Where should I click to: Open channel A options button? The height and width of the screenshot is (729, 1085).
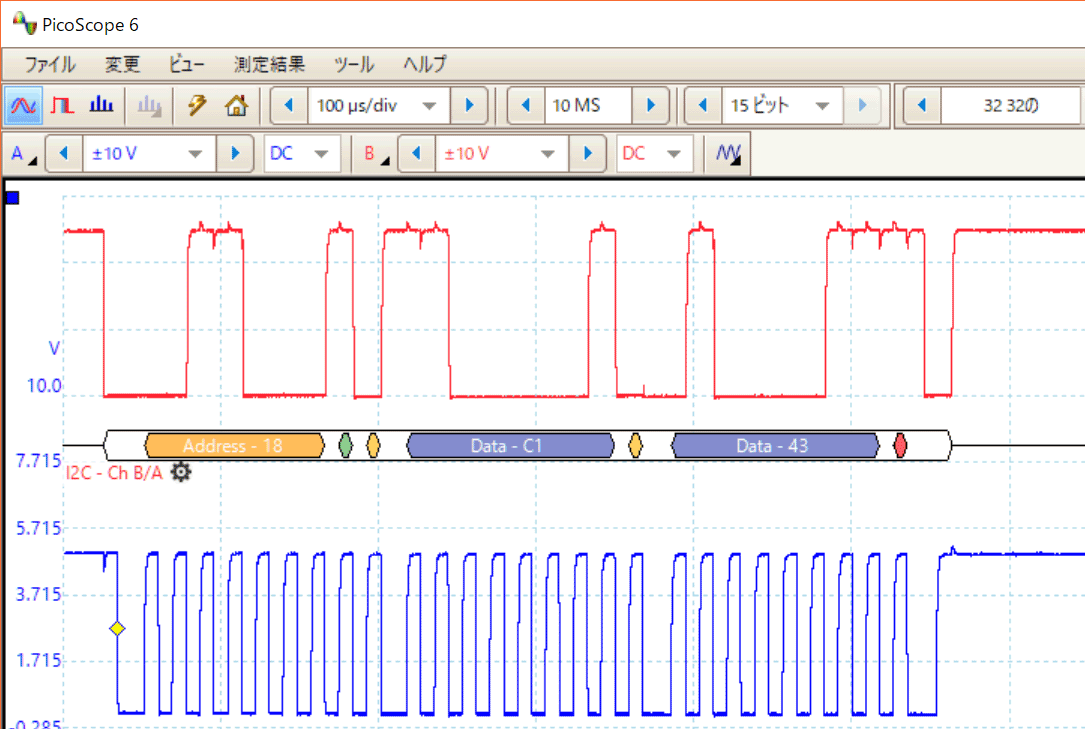(x=22, y=154)
